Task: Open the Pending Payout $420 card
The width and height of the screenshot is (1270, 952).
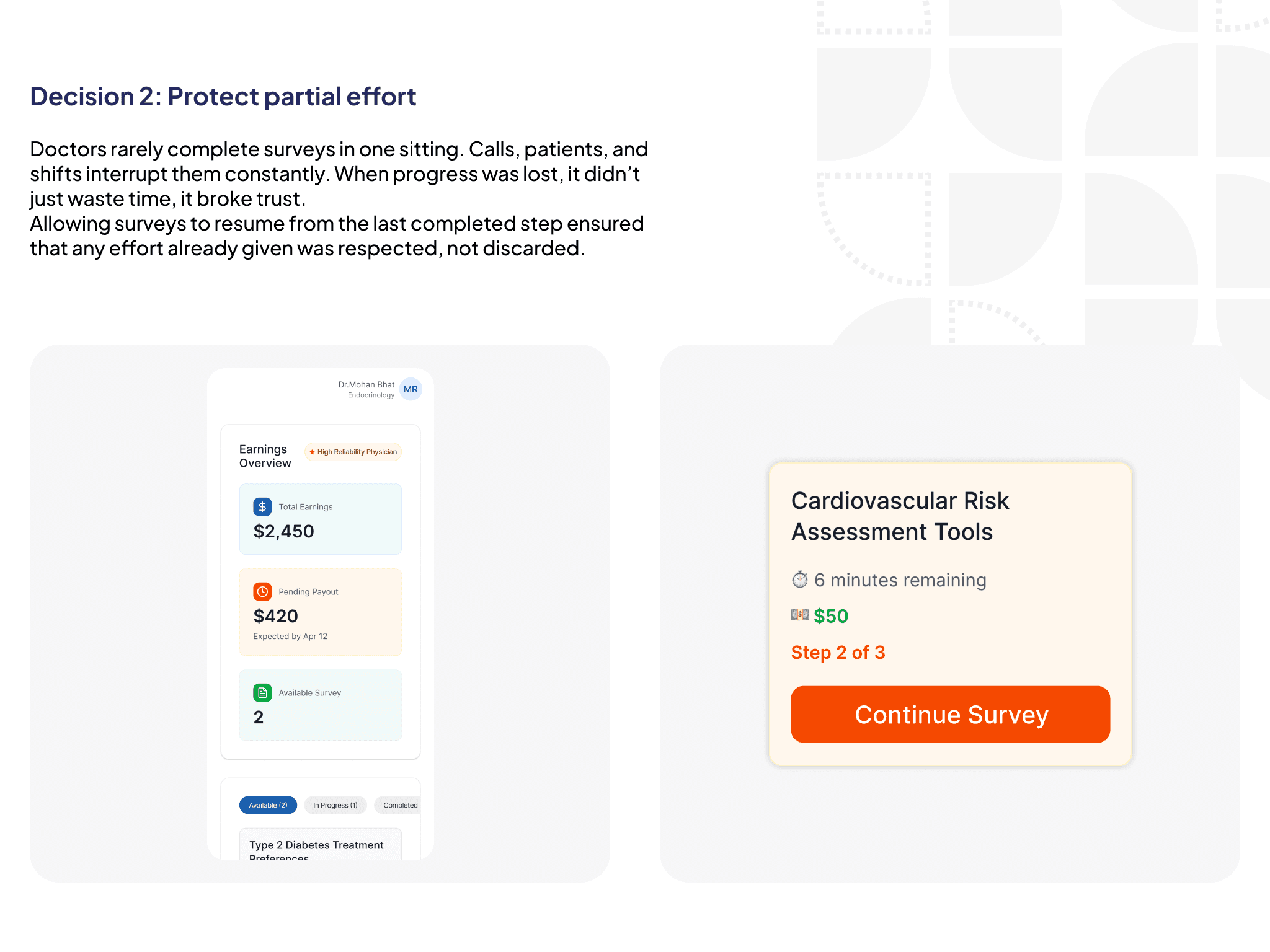Action: [321, 612]
